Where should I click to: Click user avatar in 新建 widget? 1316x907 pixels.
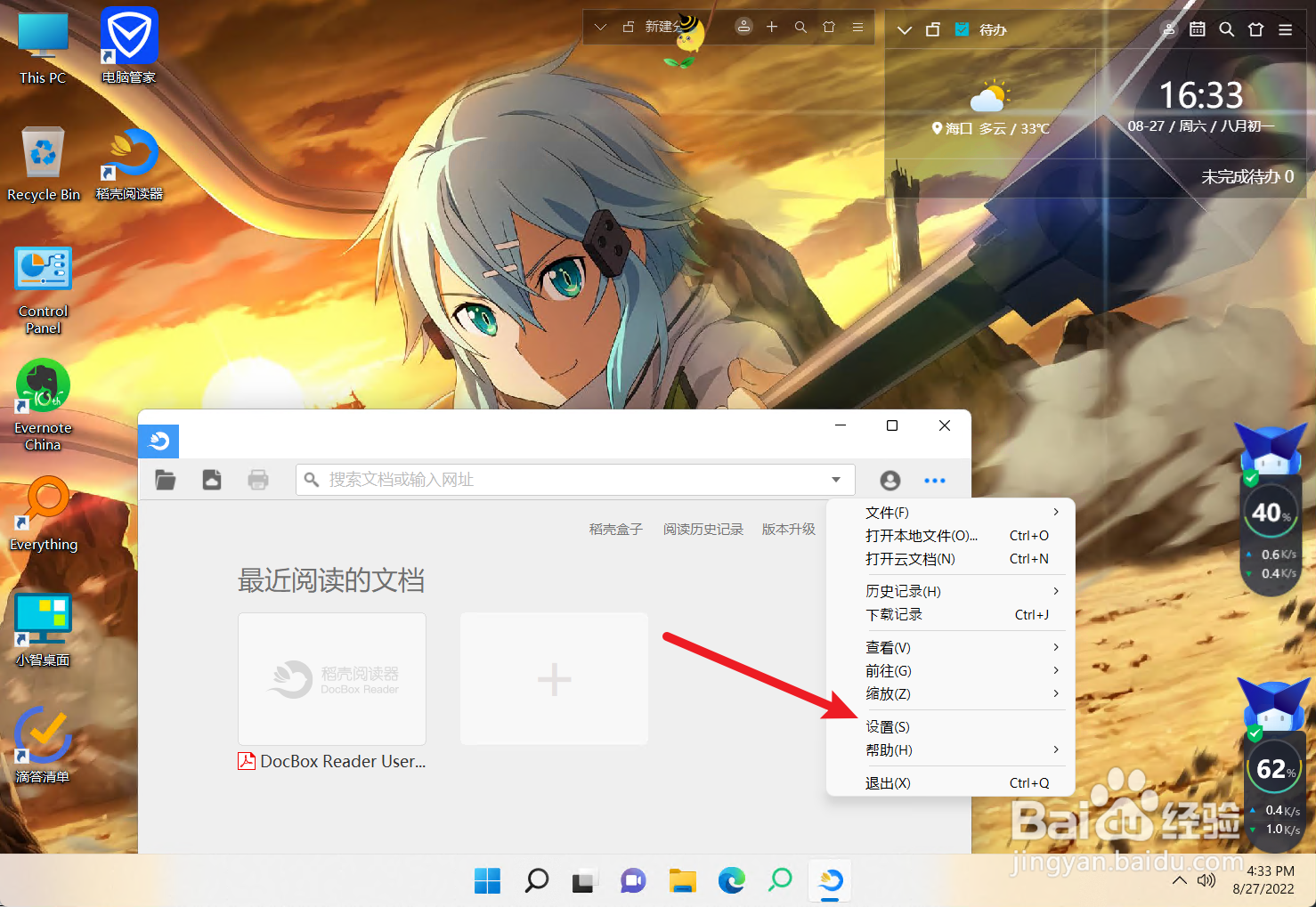(743, 27)
